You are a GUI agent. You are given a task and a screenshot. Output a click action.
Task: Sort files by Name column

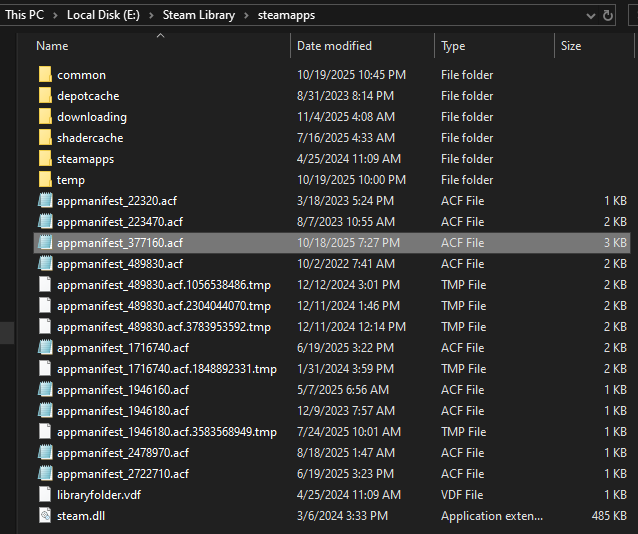[52, 46]
